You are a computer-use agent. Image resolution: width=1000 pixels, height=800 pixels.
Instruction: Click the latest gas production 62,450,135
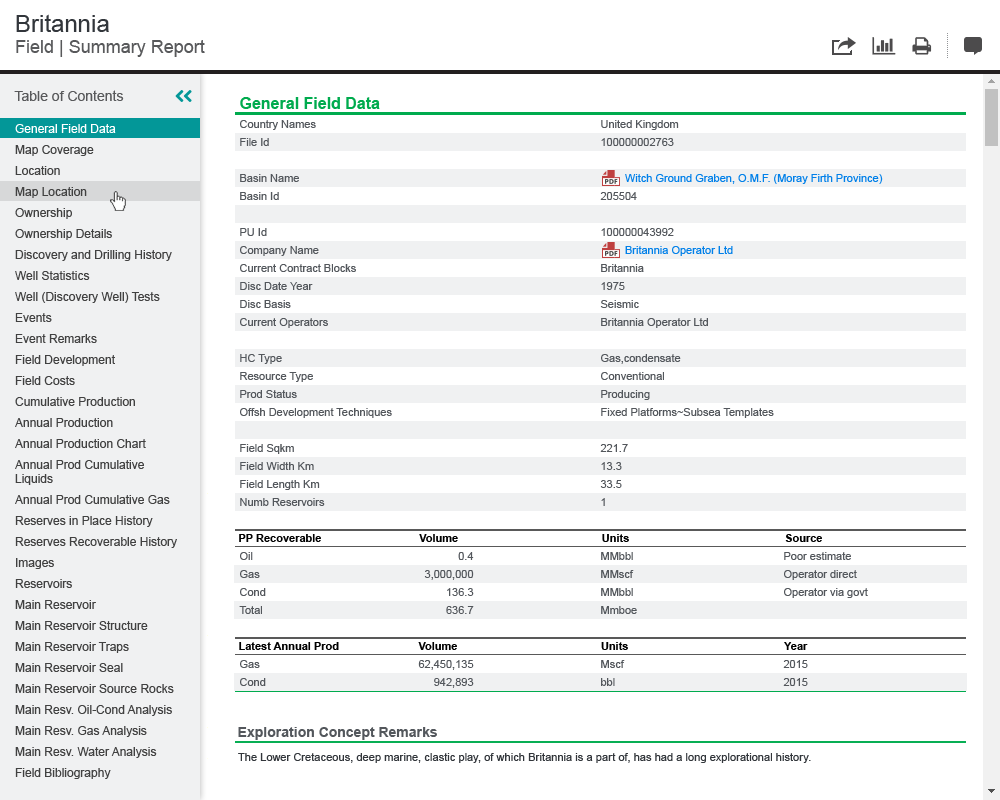tap(446, 664)
